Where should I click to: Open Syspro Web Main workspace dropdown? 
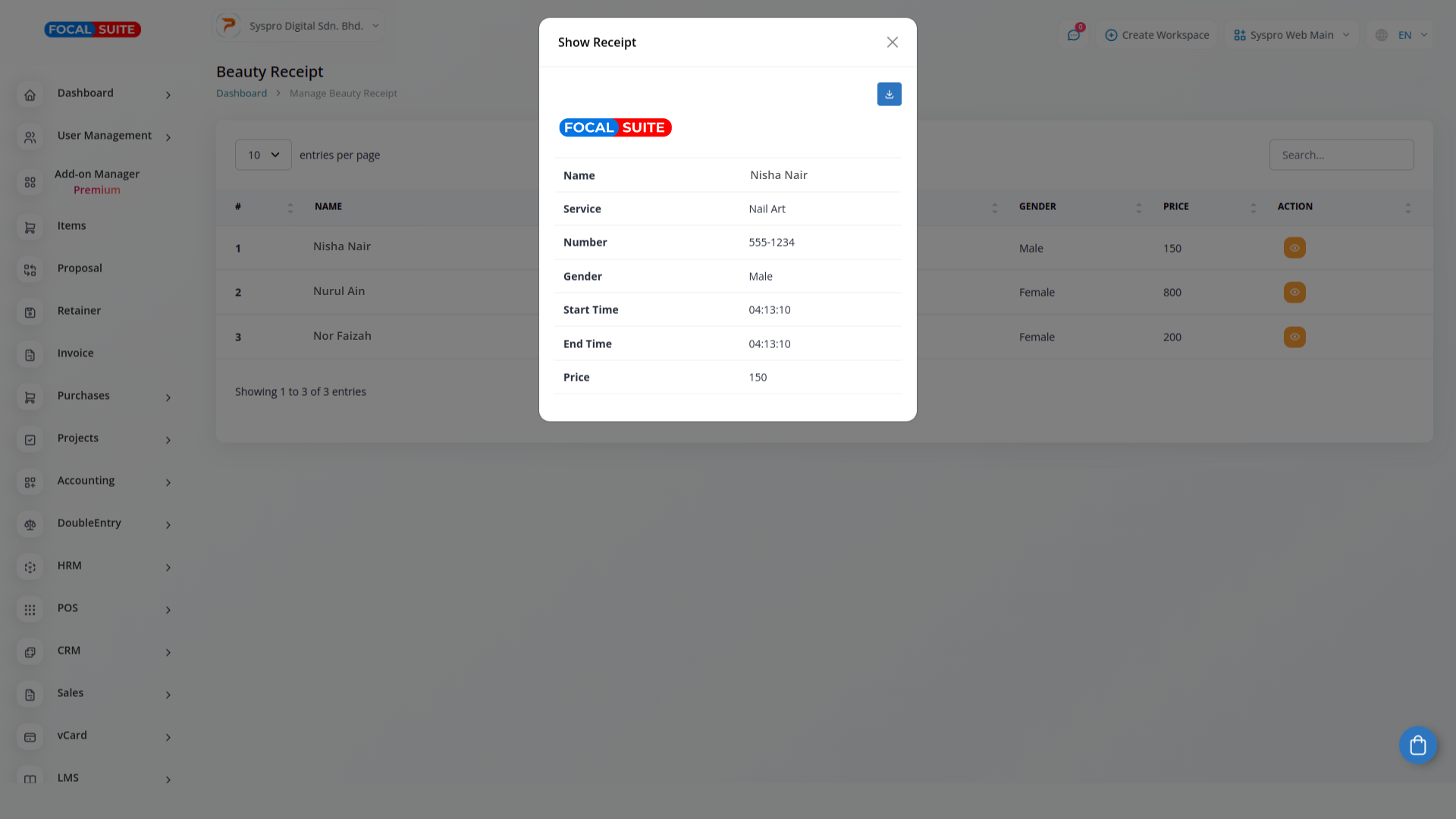point(1291,35)
